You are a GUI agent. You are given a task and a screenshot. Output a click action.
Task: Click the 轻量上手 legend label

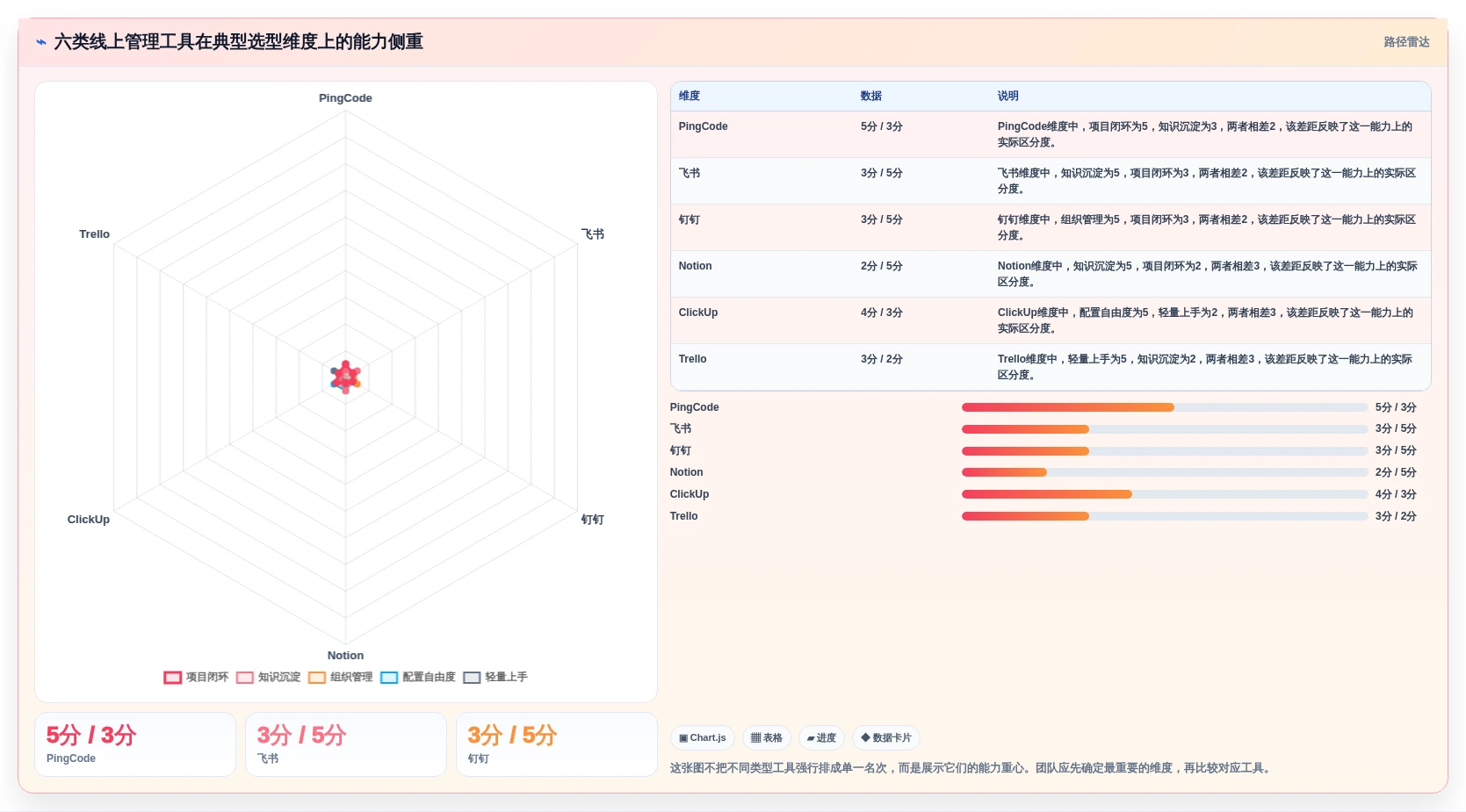(506, 677)
